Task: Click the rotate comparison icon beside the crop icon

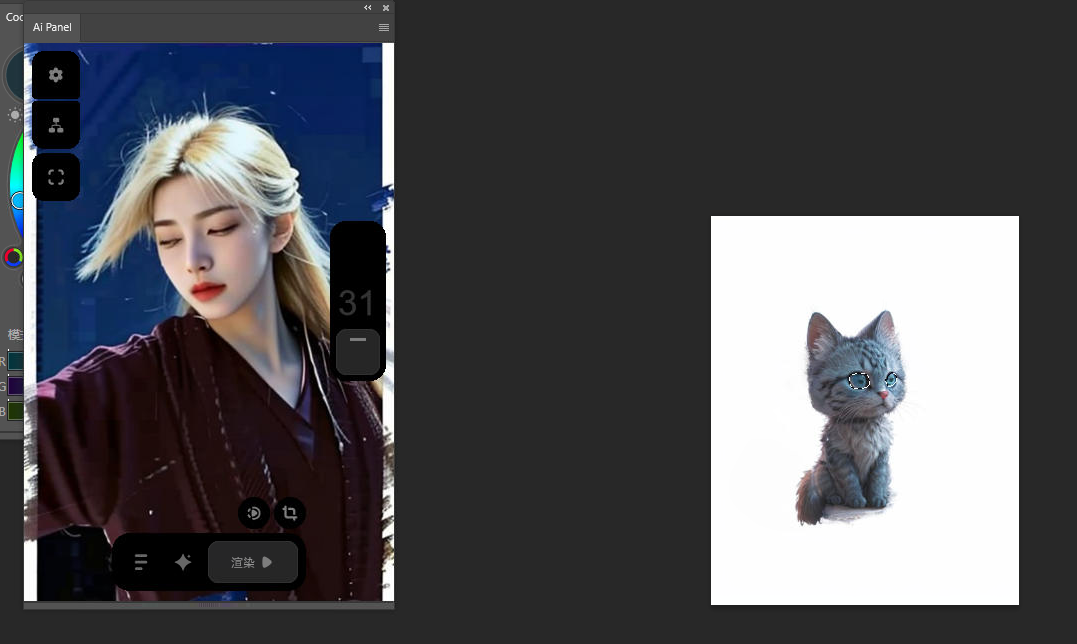Action: tap(254, 512)
